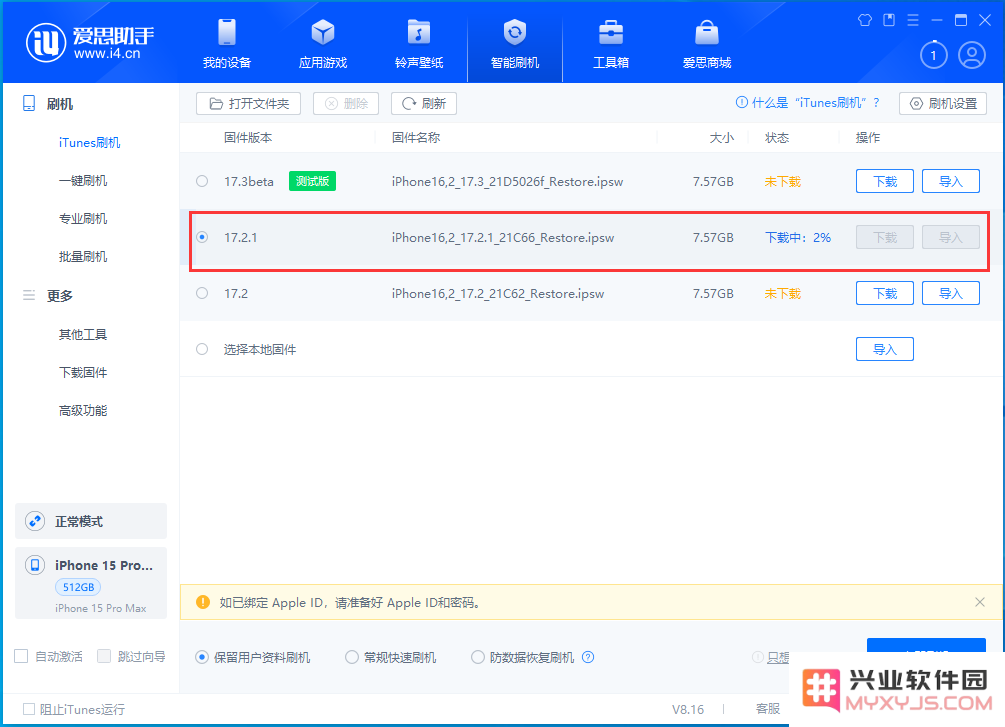Click the 客服 customer service link
This screenshot has height=727, width=1005.
pyautogui.click(x=768, y=708)
